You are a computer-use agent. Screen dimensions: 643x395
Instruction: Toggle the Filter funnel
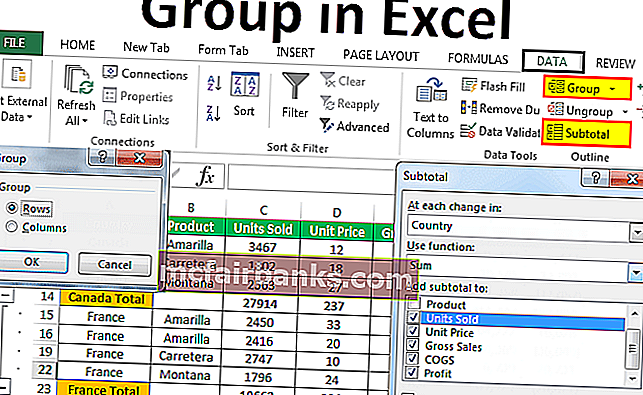pyautogui.click(x=295, y=95)
